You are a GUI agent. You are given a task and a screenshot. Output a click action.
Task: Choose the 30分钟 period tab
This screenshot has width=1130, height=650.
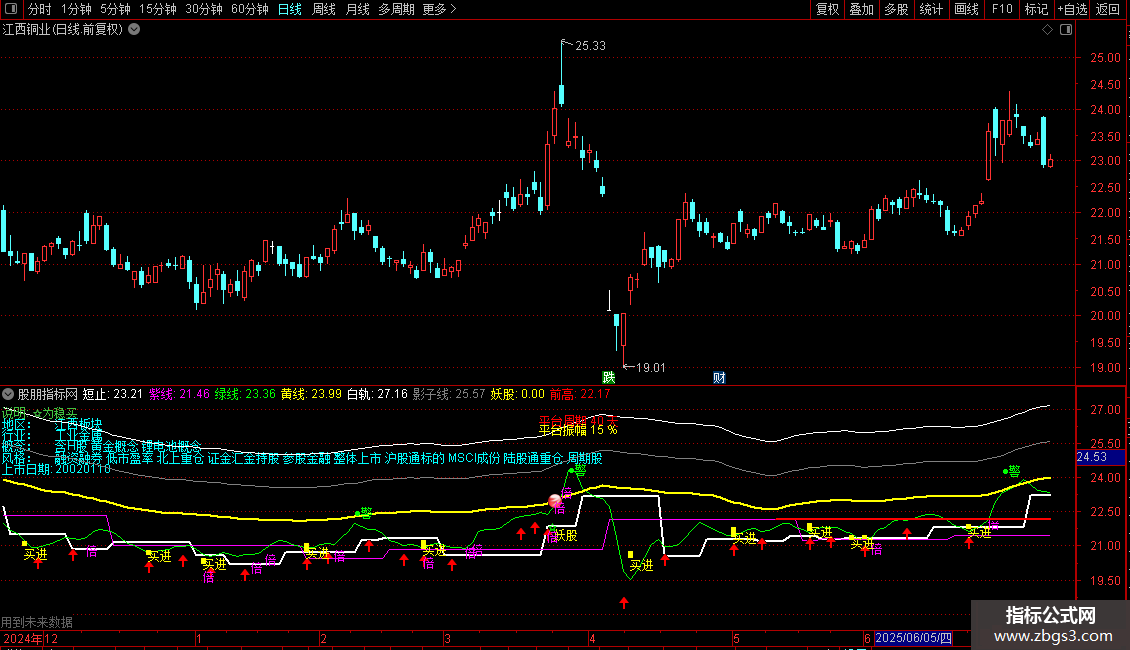(204, 9)
